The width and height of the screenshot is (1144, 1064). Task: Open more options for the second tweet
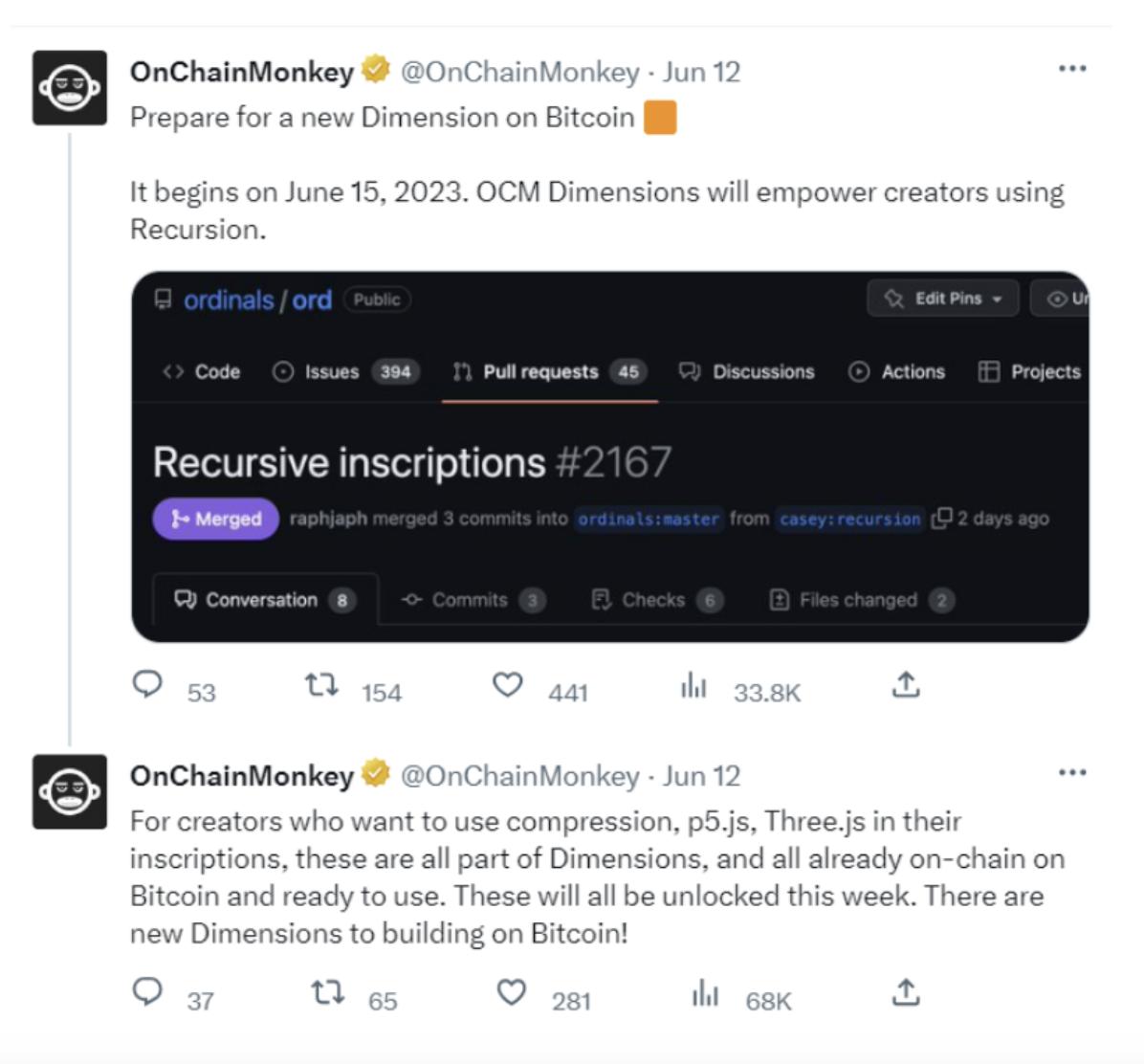coord(1072,773)
